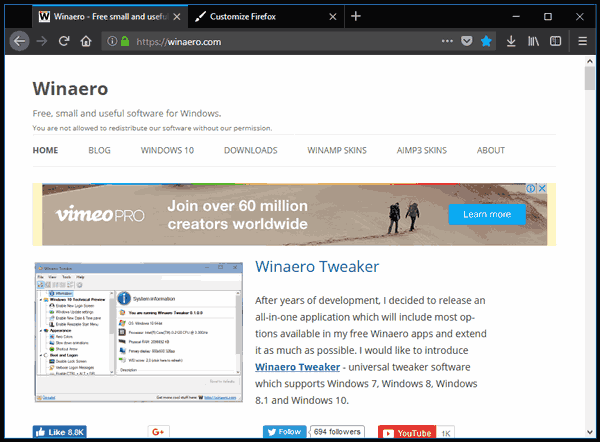The image size is (600, 442).
Task: Open the Firefox home page icon
Action: click(x=86, y=41)
